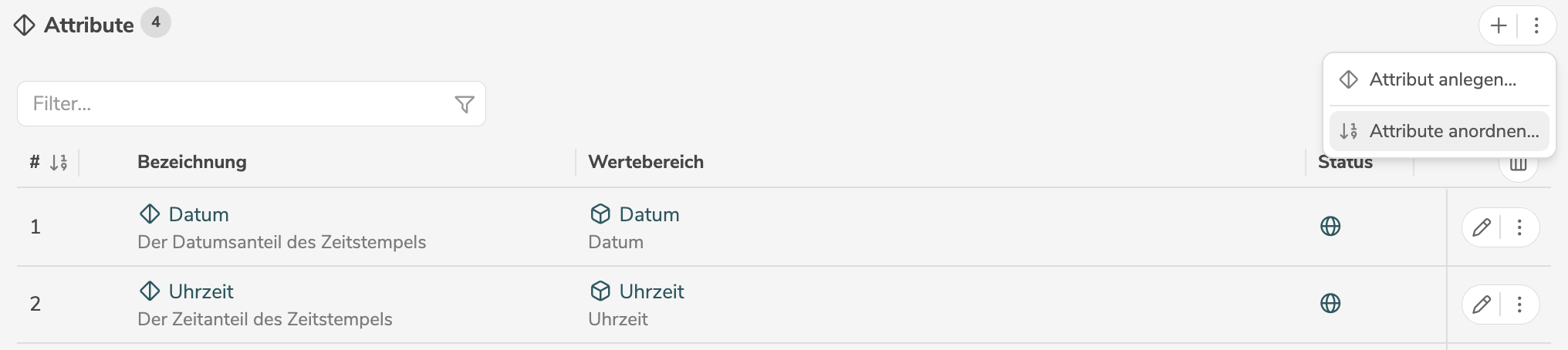Click the Bezeichnung column header
The width and height of the screenshot is (1568, 350).
[192, 162]
